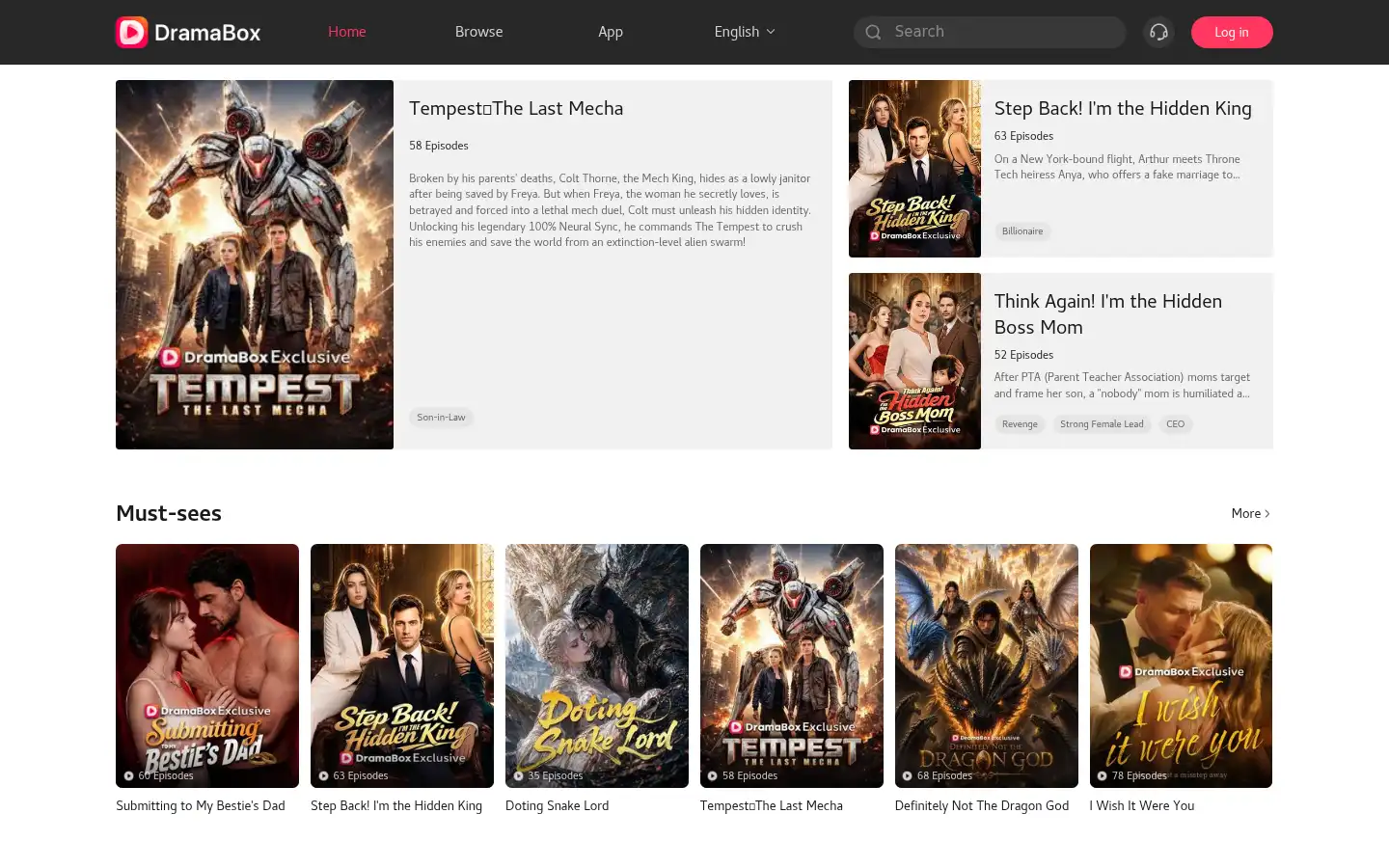This screenshot has width=1389, height=868.
Task: Go to the Home tab
Action: 347,32
